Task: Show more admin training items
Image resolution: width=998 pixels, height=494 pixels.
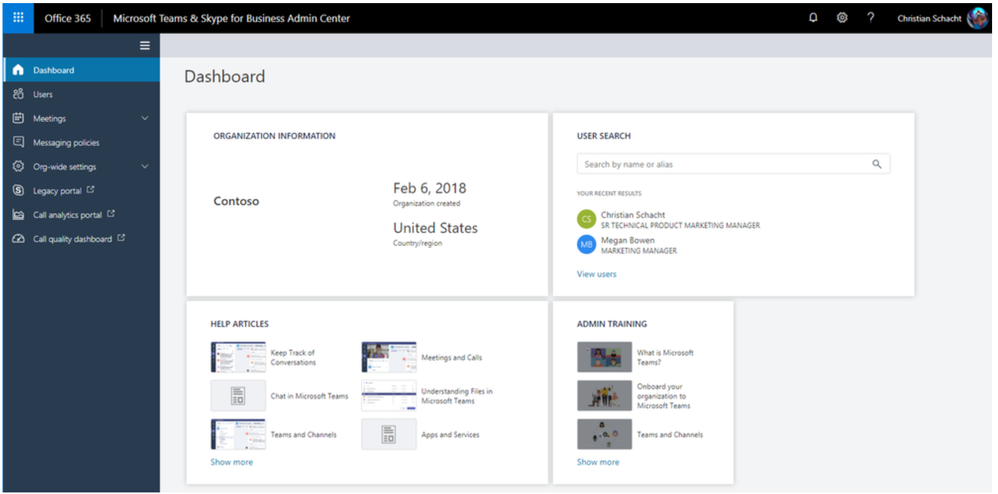Action: (597, 462)
